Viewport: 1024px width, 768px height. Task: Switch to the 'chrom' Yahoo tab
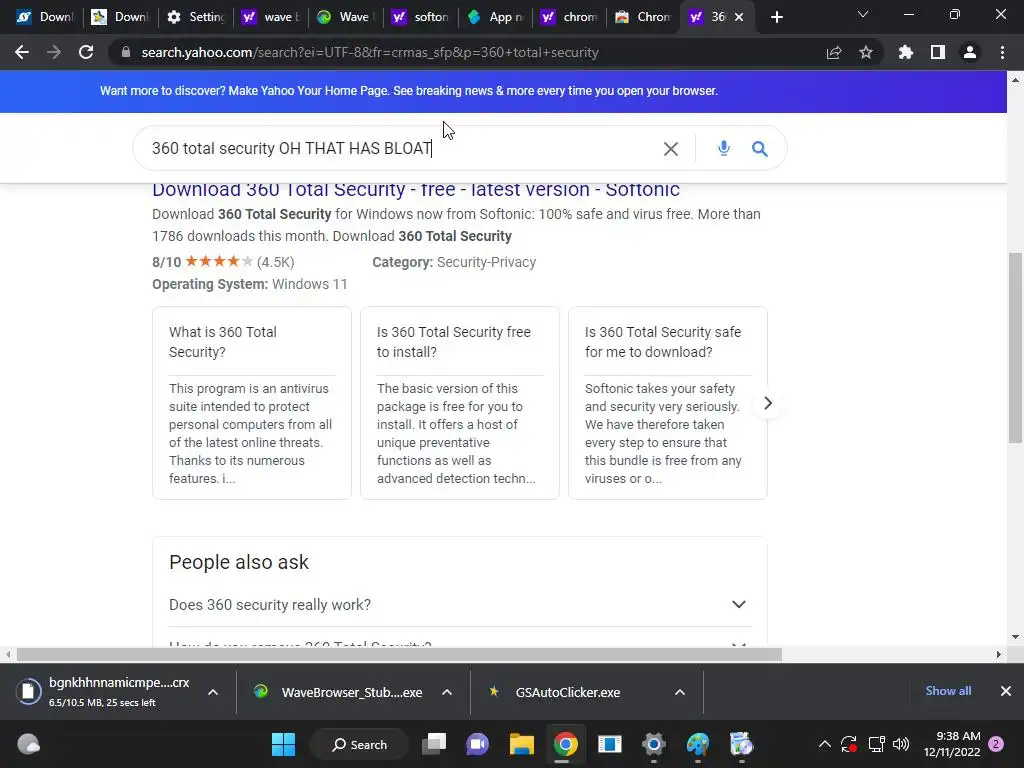tap(571, 17)
